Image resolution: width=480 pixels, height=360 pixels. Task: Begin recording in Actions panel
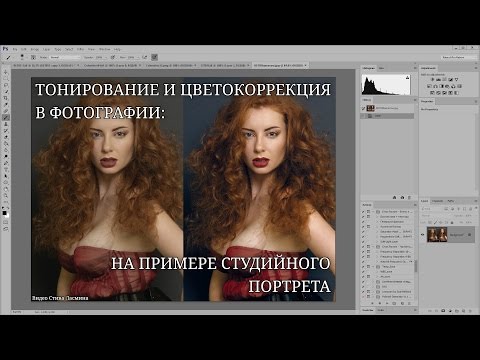380,303
